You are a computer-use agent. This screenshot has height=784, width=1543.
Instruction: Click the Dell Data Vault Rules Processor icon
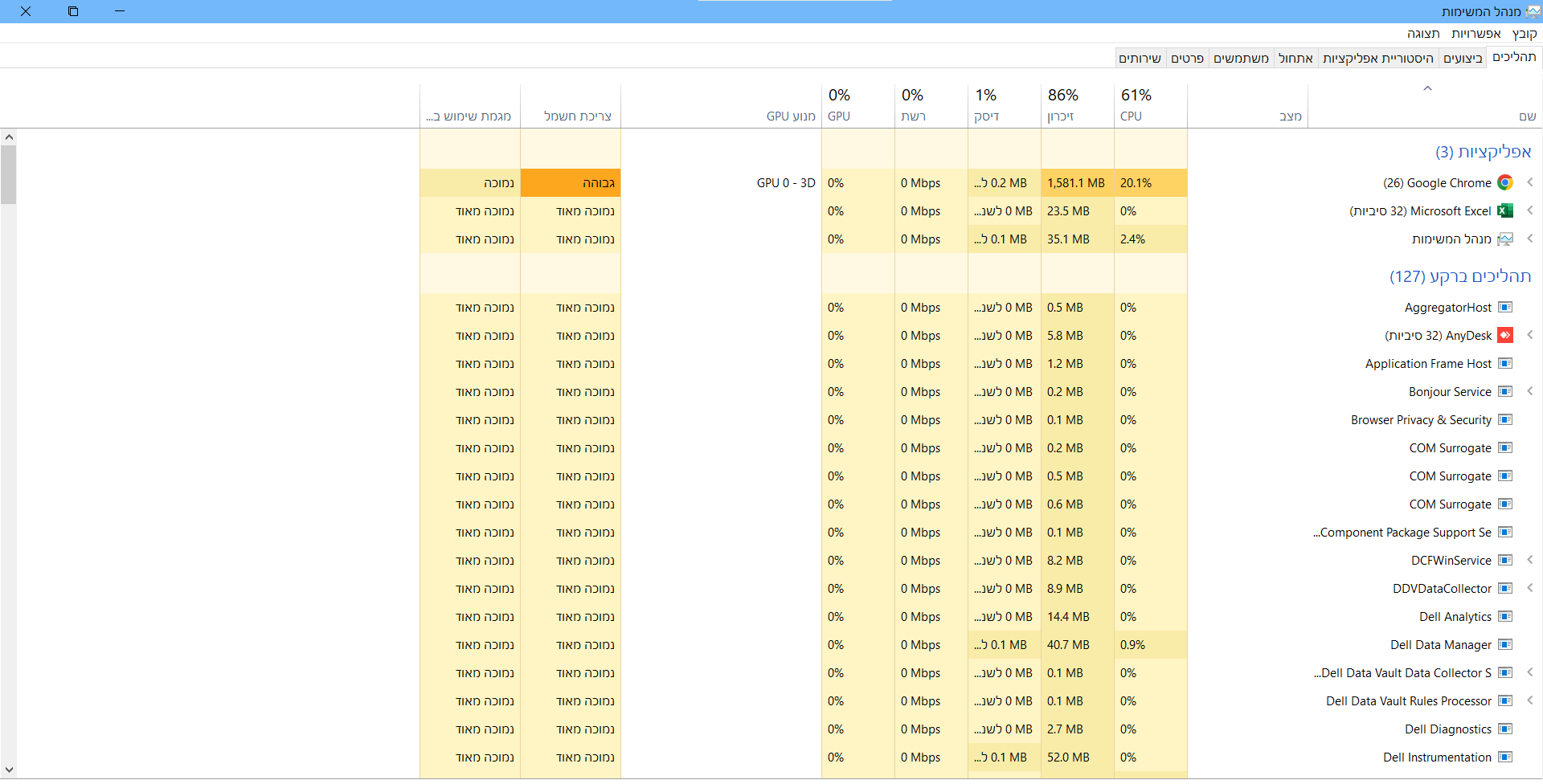tap(1505, 701)
